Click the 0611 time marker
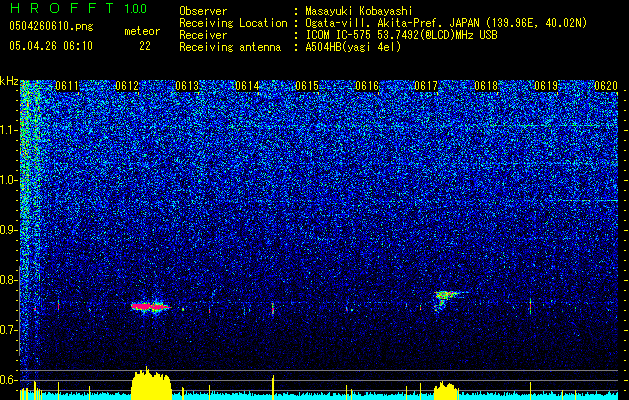Image resolution: width=629 pixels, height=400 pixels. [x=67, y=86]
